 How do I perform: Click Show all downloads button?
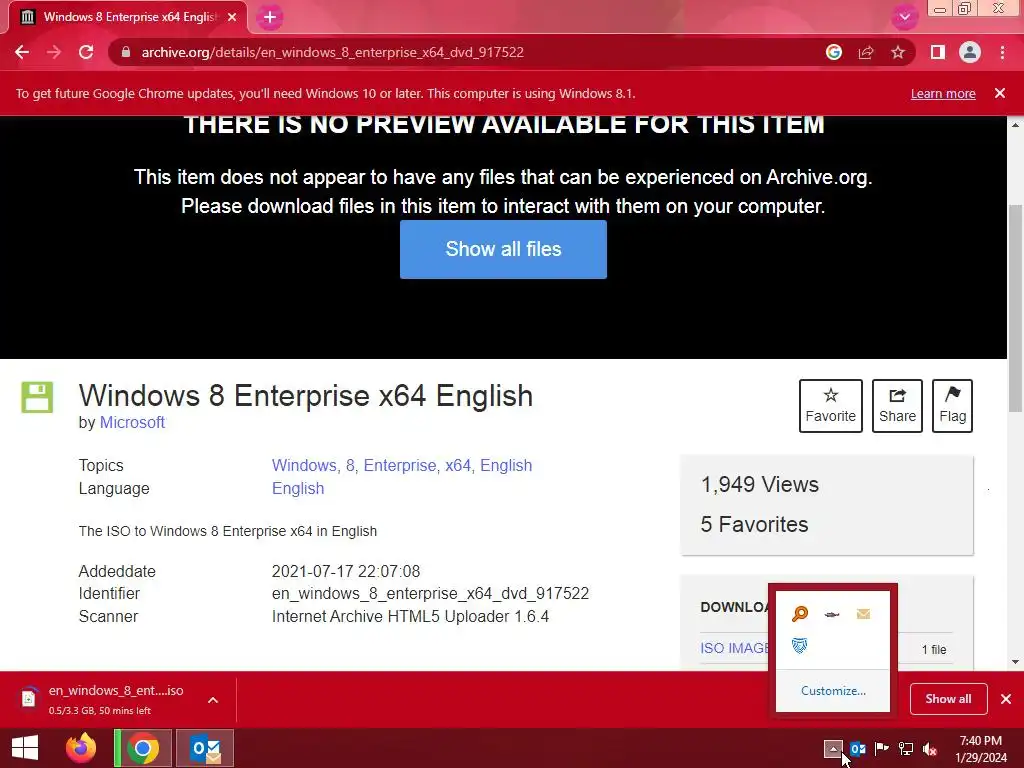pos(948,699)
